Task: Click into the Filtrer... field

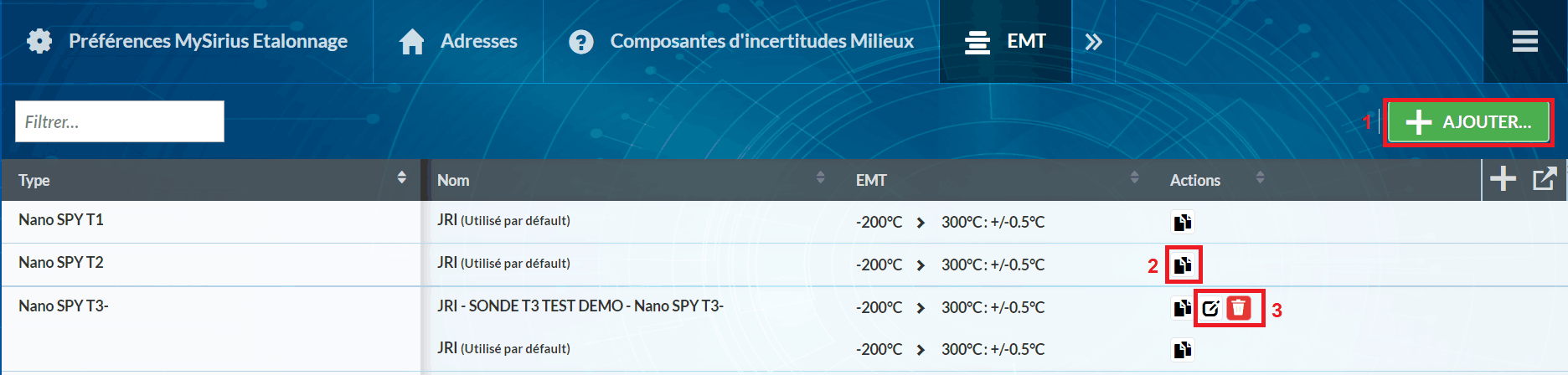Action: [x=120, y=121]
